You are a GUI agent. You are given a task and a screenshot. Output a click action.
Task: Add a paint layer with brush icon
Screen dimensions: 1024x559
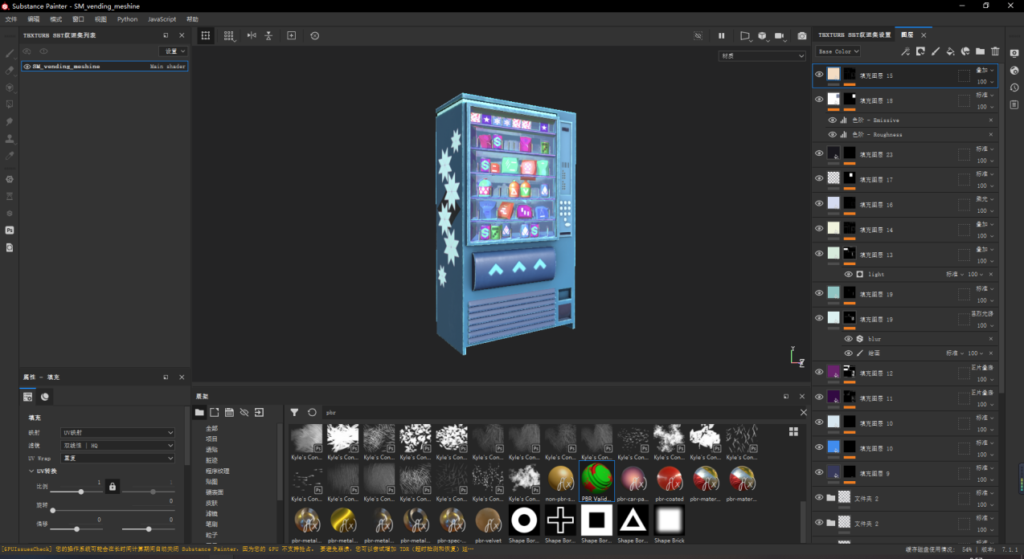(935, 51)
